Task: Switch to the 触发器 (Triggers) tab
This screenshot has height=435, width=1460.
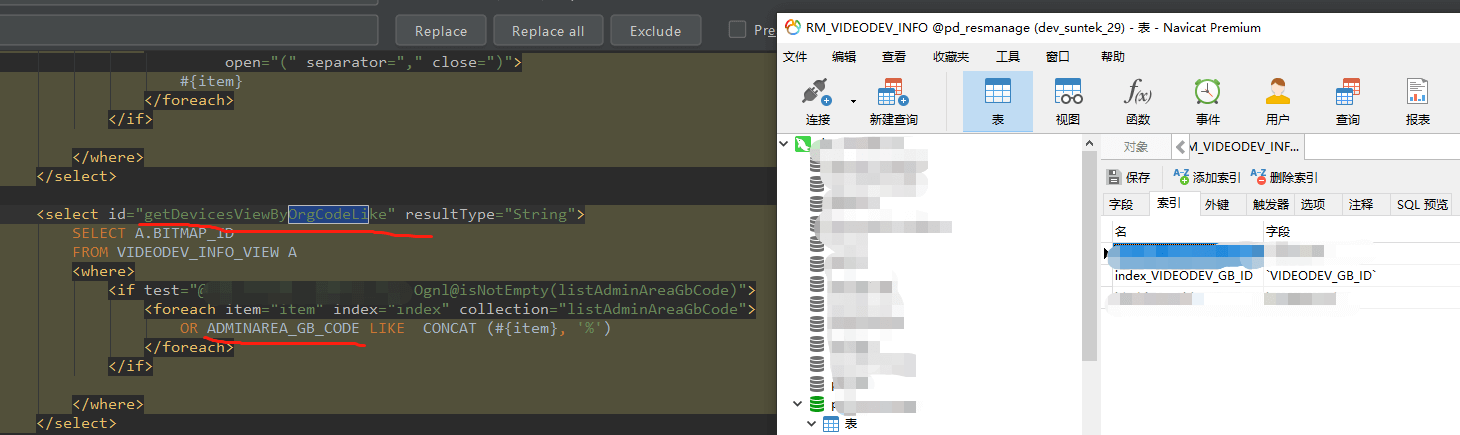Action: pos(1270,204)
